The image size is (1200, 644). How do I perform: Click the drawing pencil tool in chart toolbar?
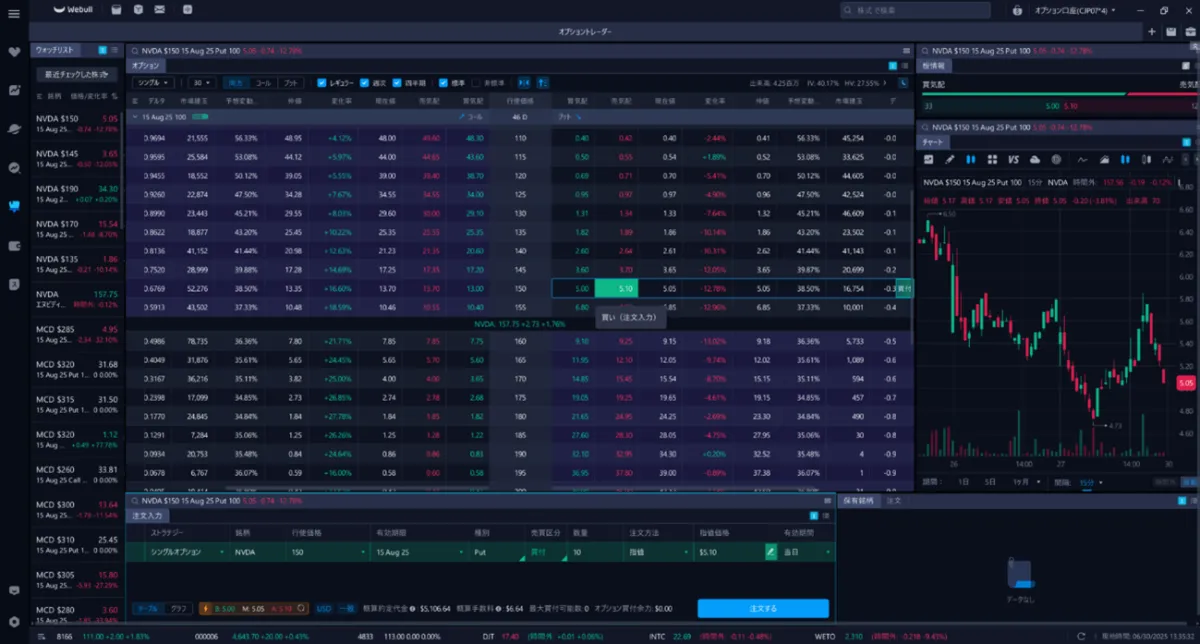tap(949, 159)
